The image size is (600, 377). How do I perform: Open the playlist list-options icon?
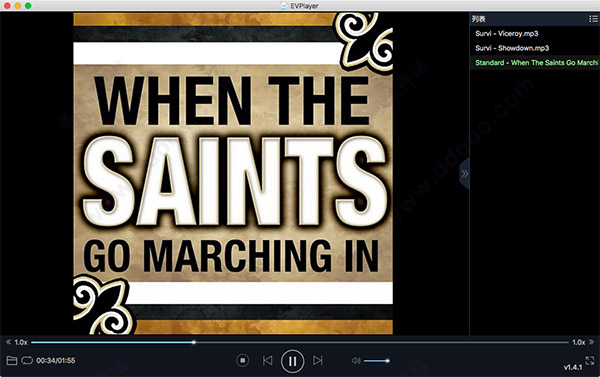tap(593, 19)
